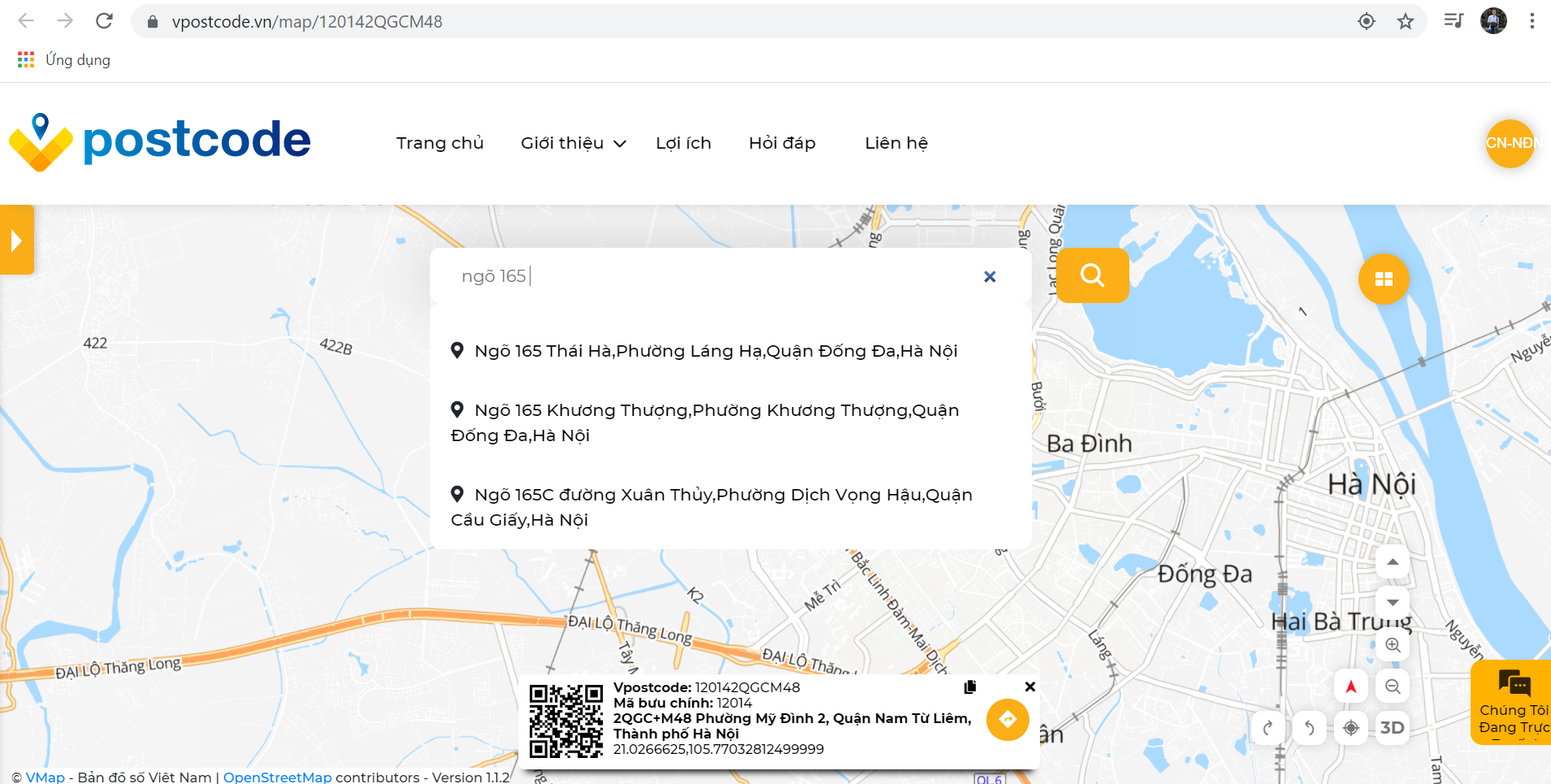This screenshot has height=784, width=1551.
Task: Get directions using the orange arrow button
Action: (1007, 720)
